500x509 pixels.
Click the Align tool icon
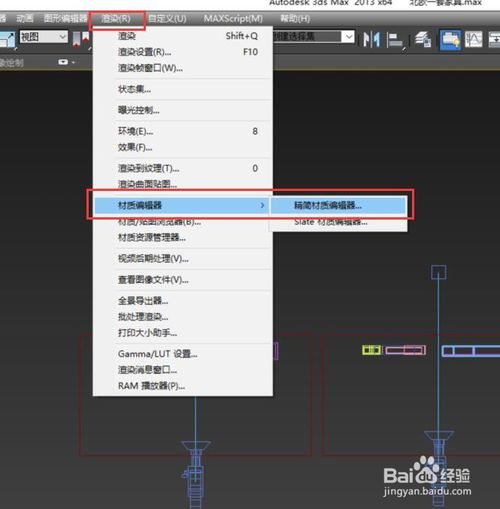pyautogui.click(x=395, y=40)
